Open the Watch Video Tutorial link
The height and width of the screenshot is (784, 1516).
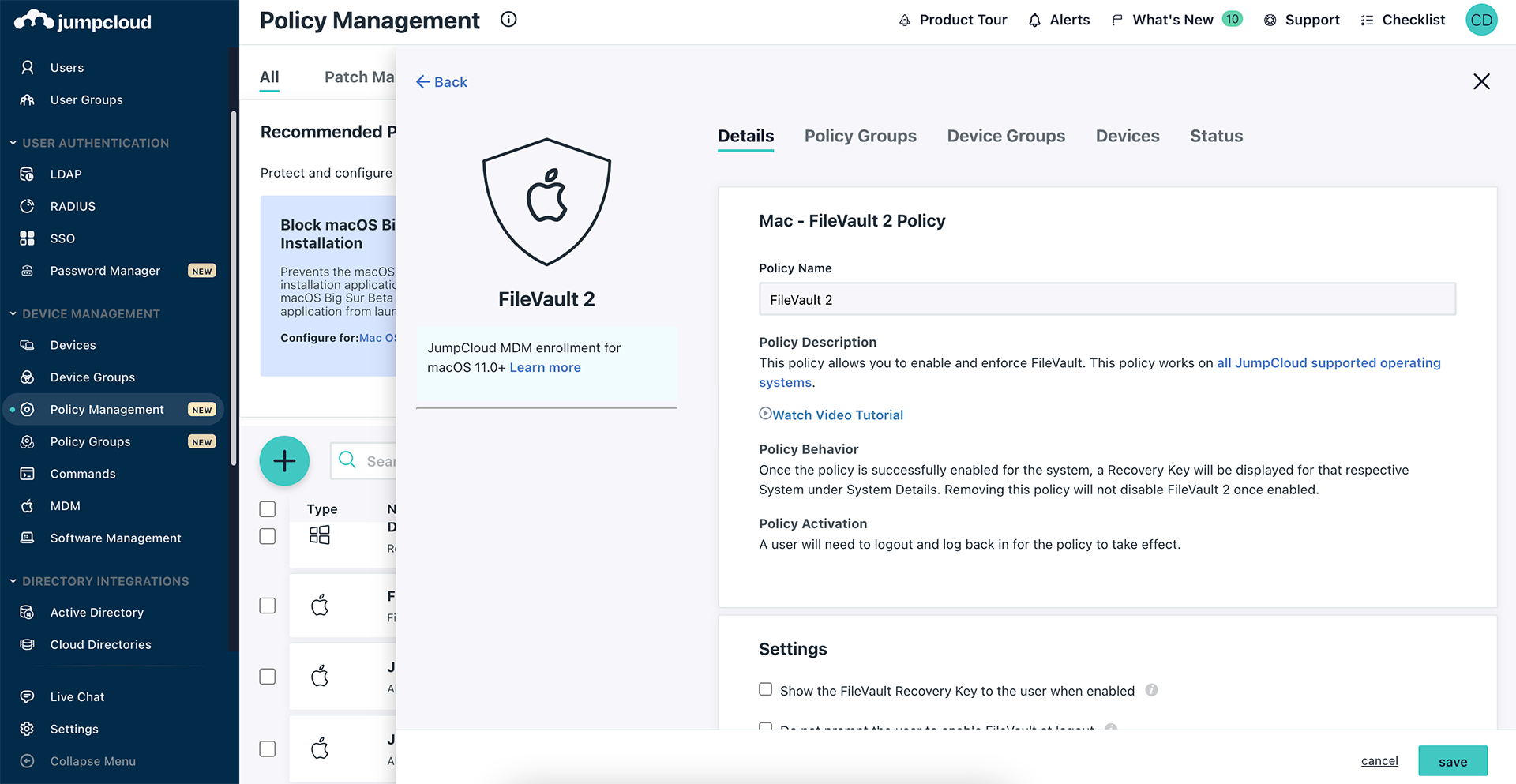pos(837,415)
